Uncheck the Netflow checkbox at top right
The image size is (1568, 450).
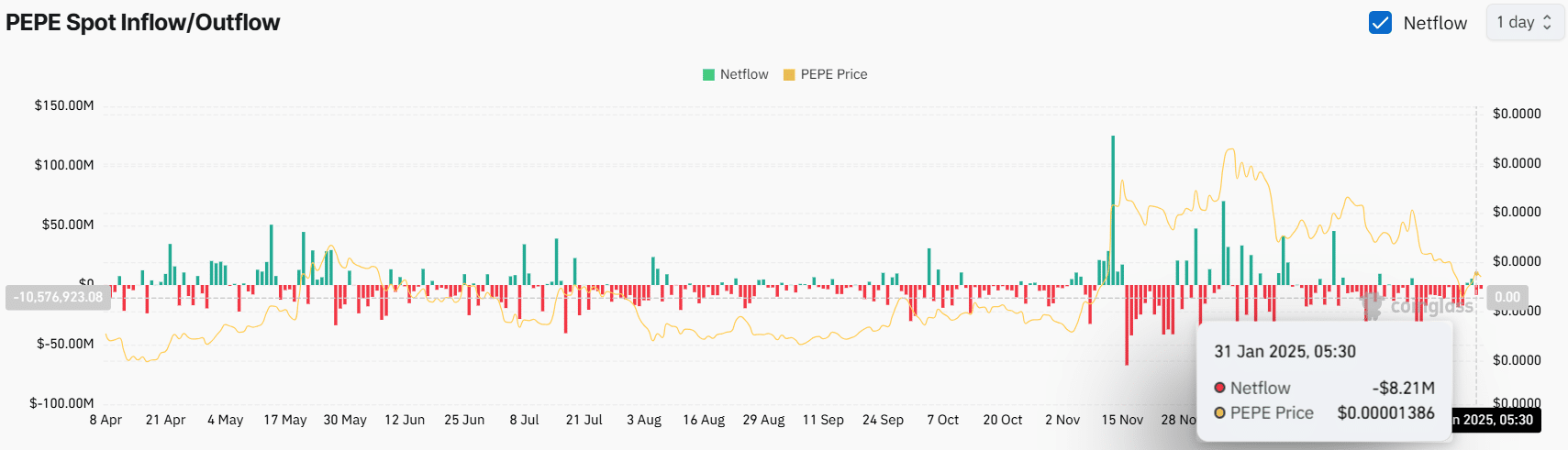pyautogui.click(x=1380, y=23)
